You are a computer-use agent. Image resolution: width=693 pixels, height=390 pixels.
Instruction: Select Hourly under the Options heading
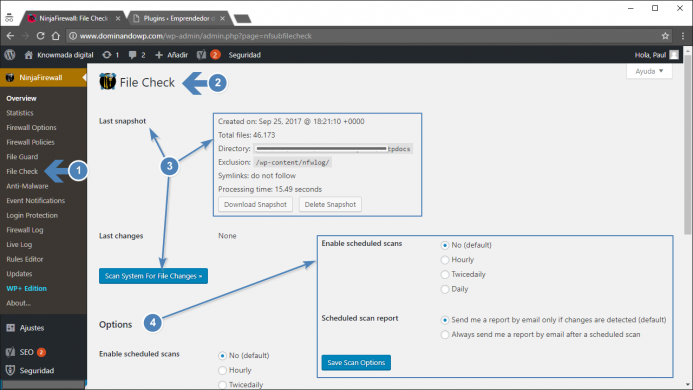point(222,370)
